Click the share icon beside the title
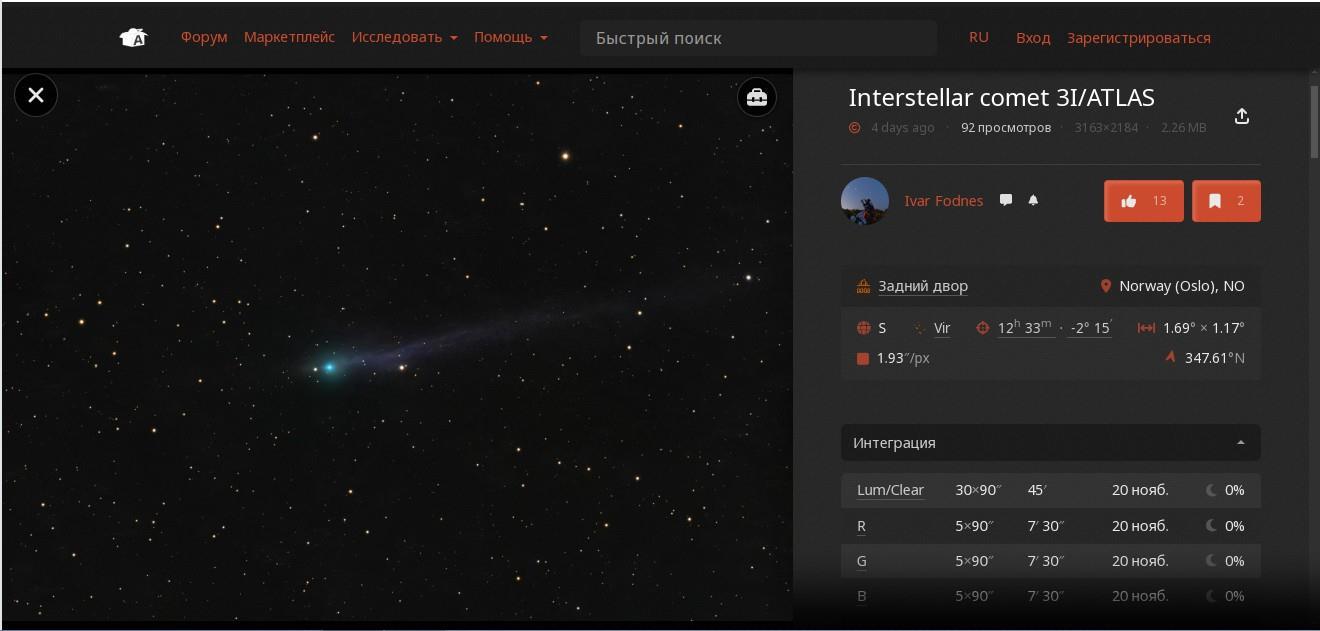Viewport: 1320px width, 631px height. (1241, 116)
